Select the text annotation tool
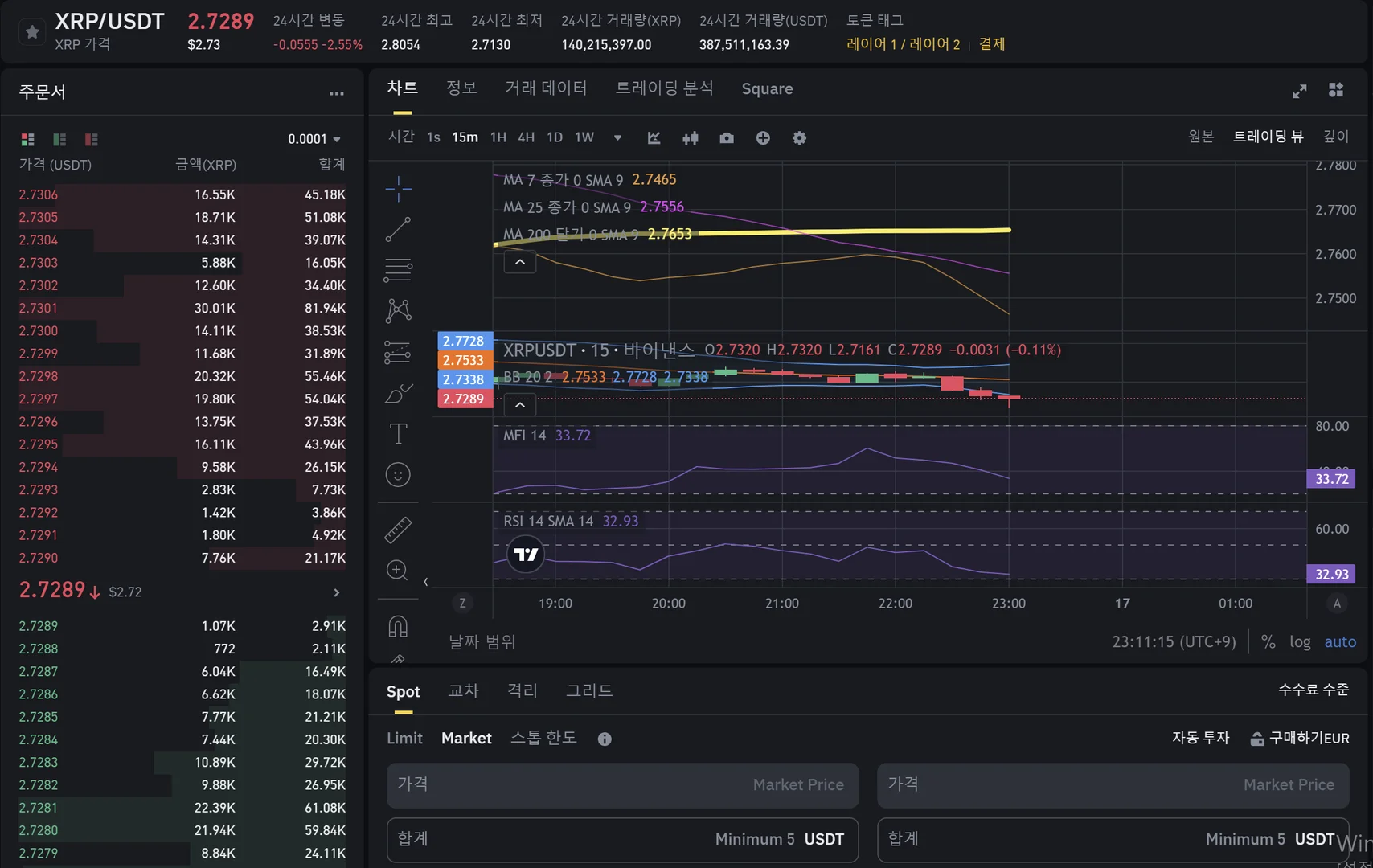This screenshot has width=1373, height=868. [398, 434]
